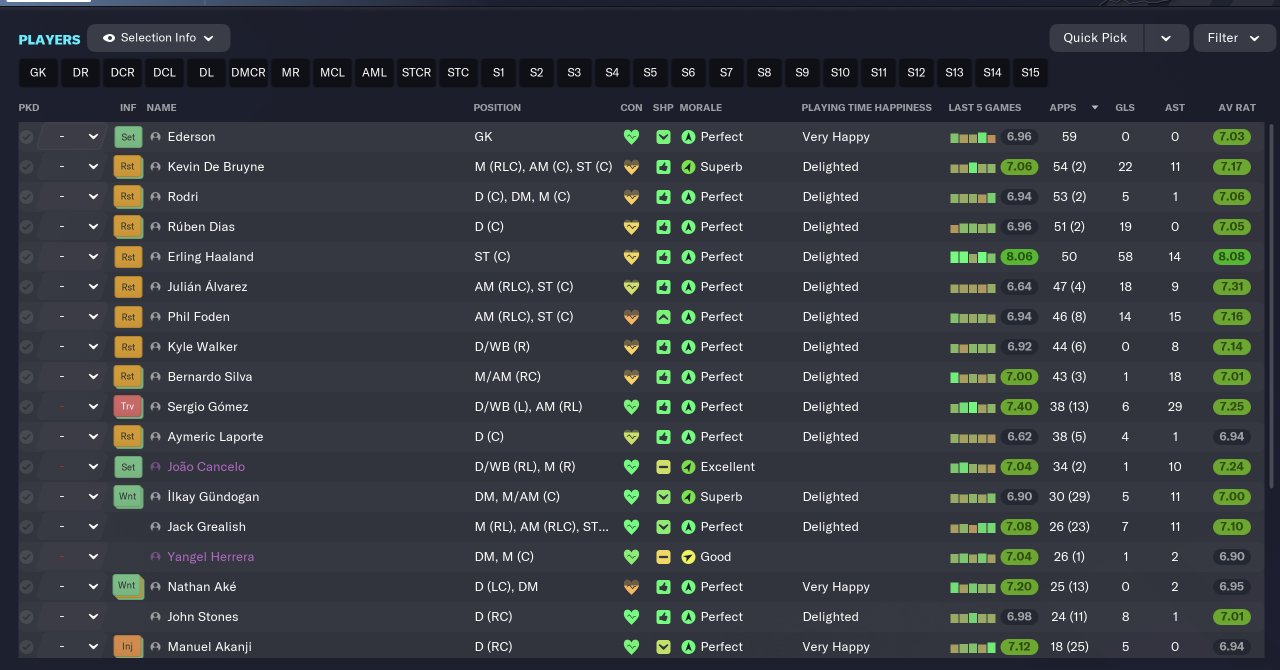Expand the Quick Pick arrow menu
This screenshot has height=670, width=1280.
(1166, 38)
